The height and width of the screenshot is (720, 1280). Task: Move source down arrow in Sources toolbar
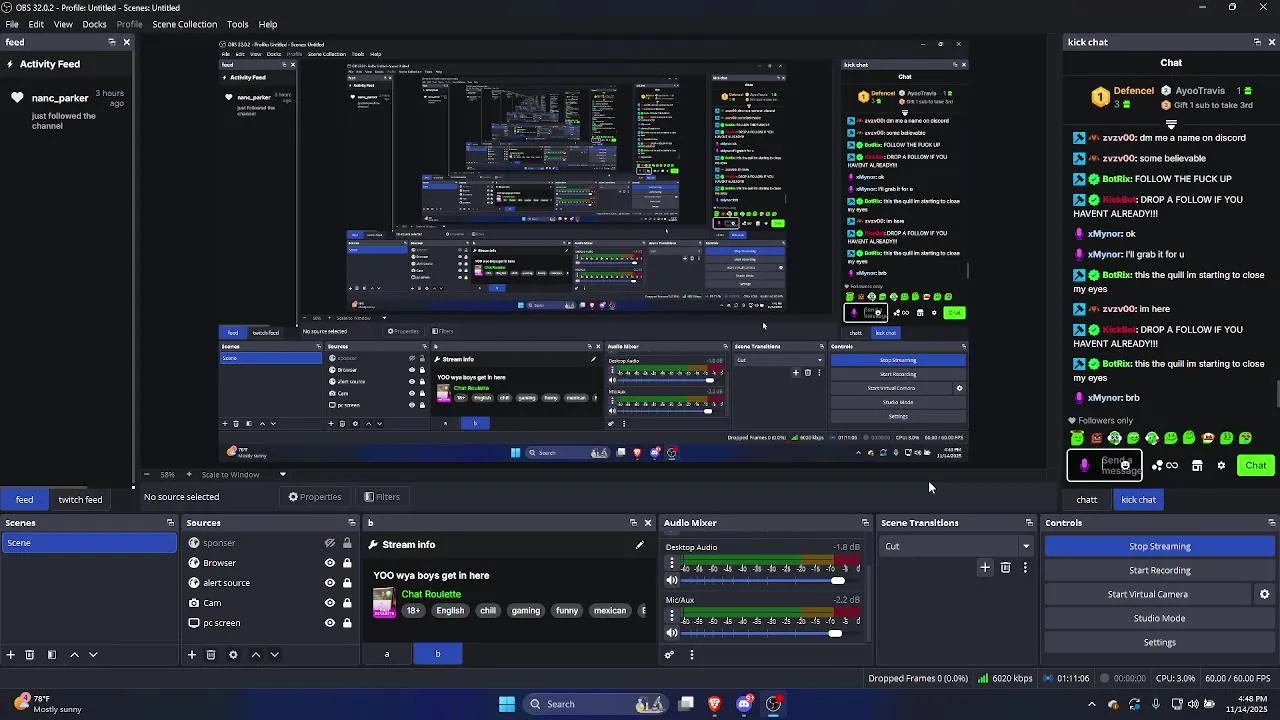point(274,655)
